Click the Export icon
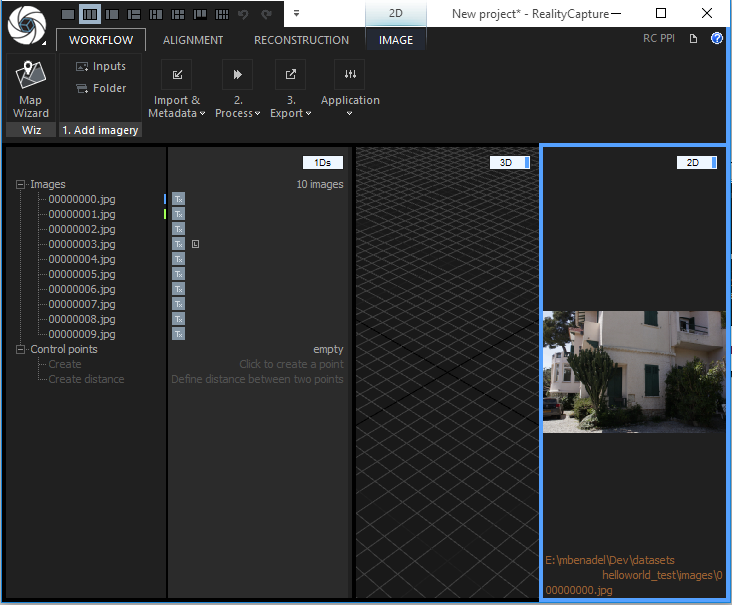 [290, 75]
